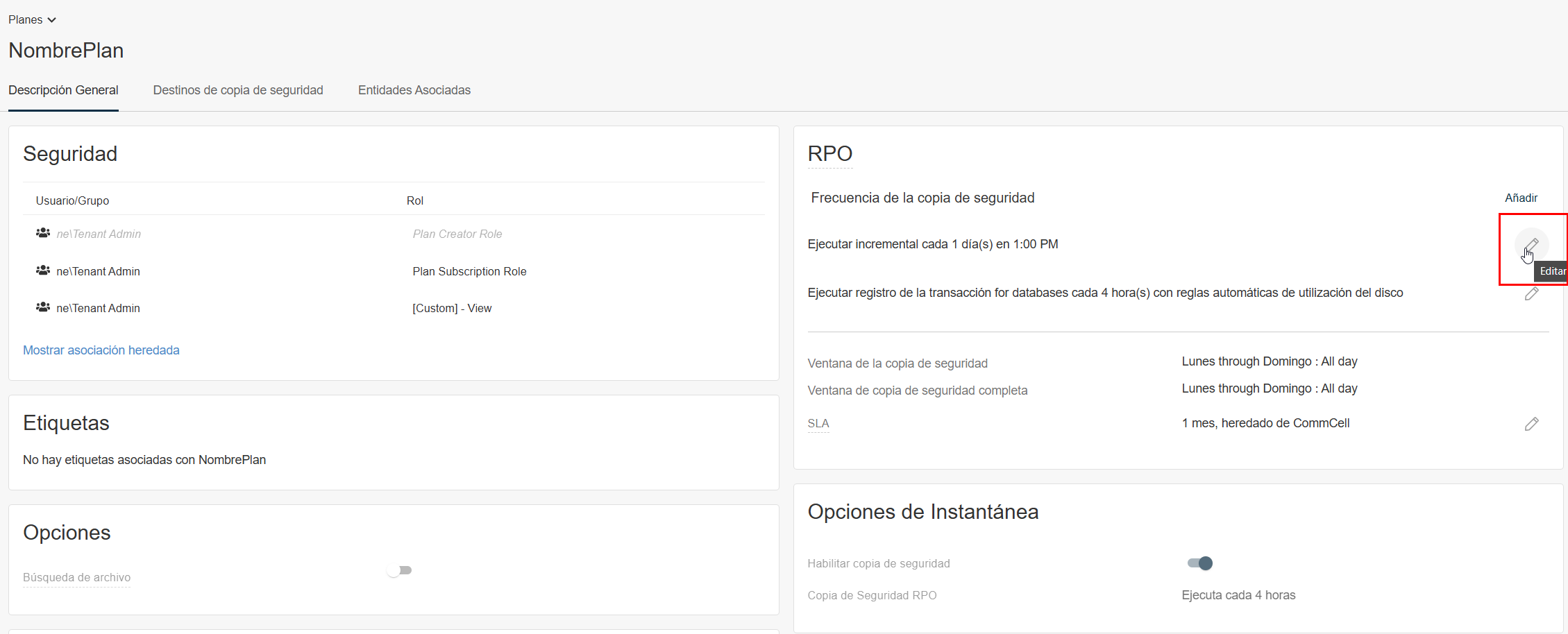The image size is (1568, 634).
Task: Edit the incremental backup schedule pencil icon
Action: (x=1531, y=244)
